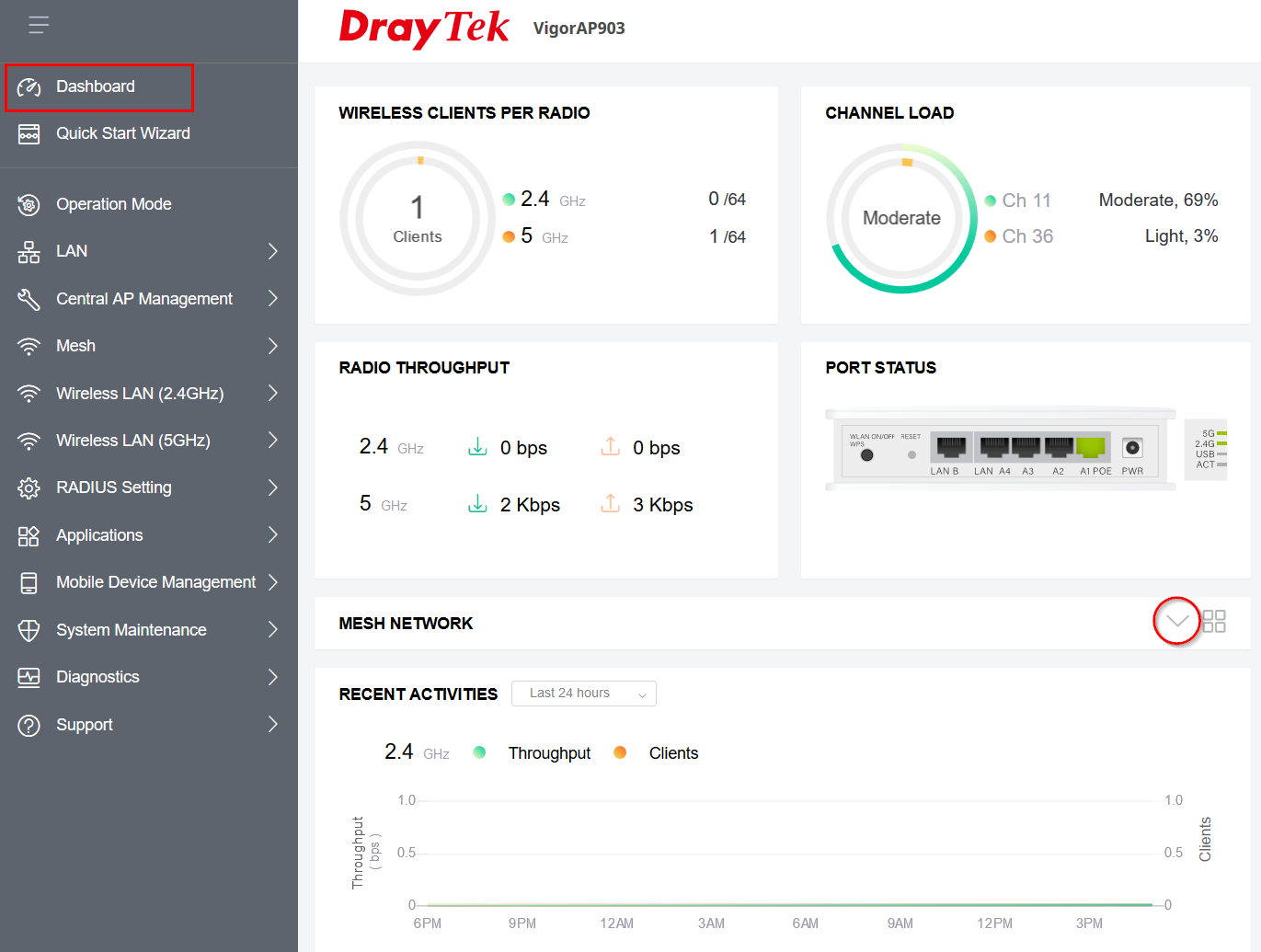Click the Operation Mode gear icon

pos(29,204)
